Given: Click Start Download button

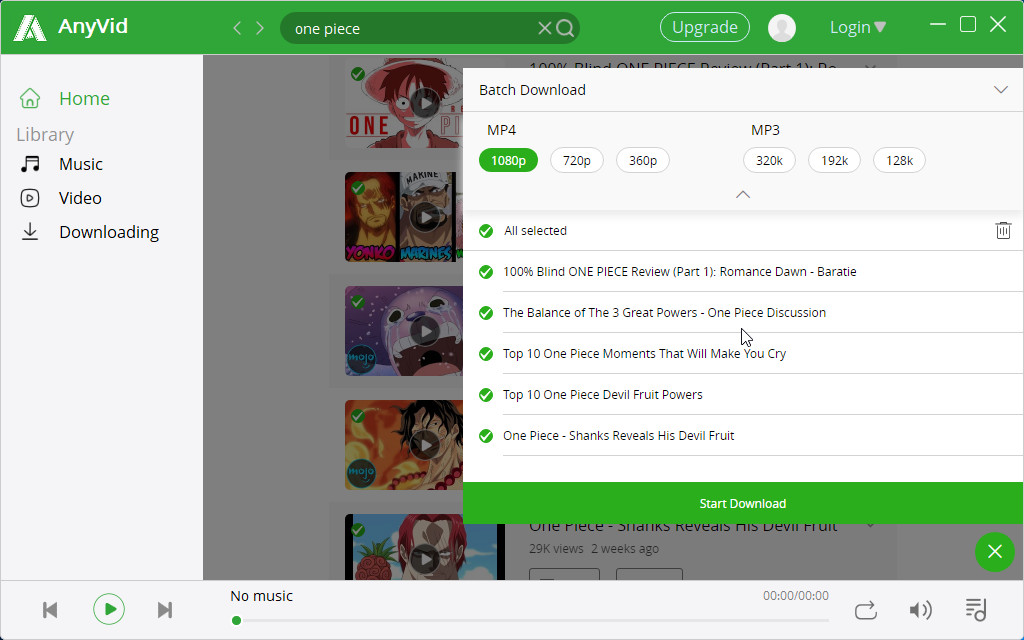Looking at the screenshot, I should coord(743,503).
